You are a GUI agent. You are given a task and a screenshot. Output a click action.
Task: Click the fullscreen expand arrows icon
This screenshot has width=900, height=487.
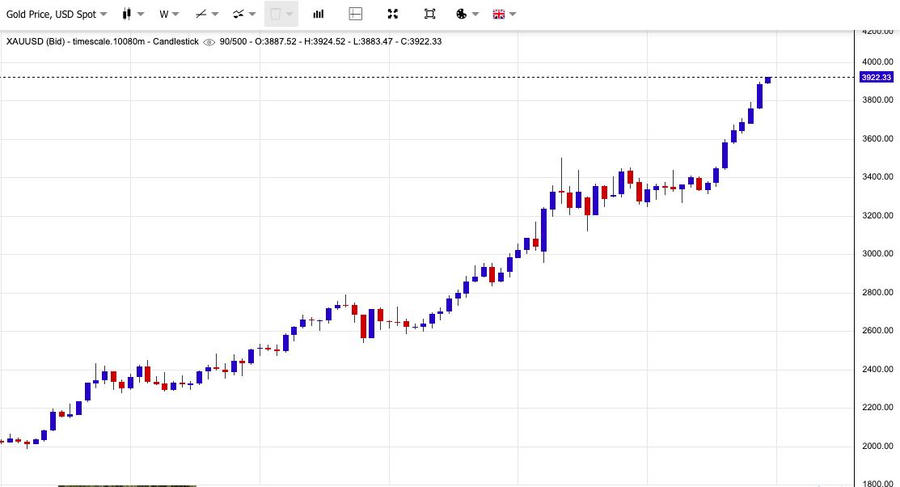(x=392, y=15)
